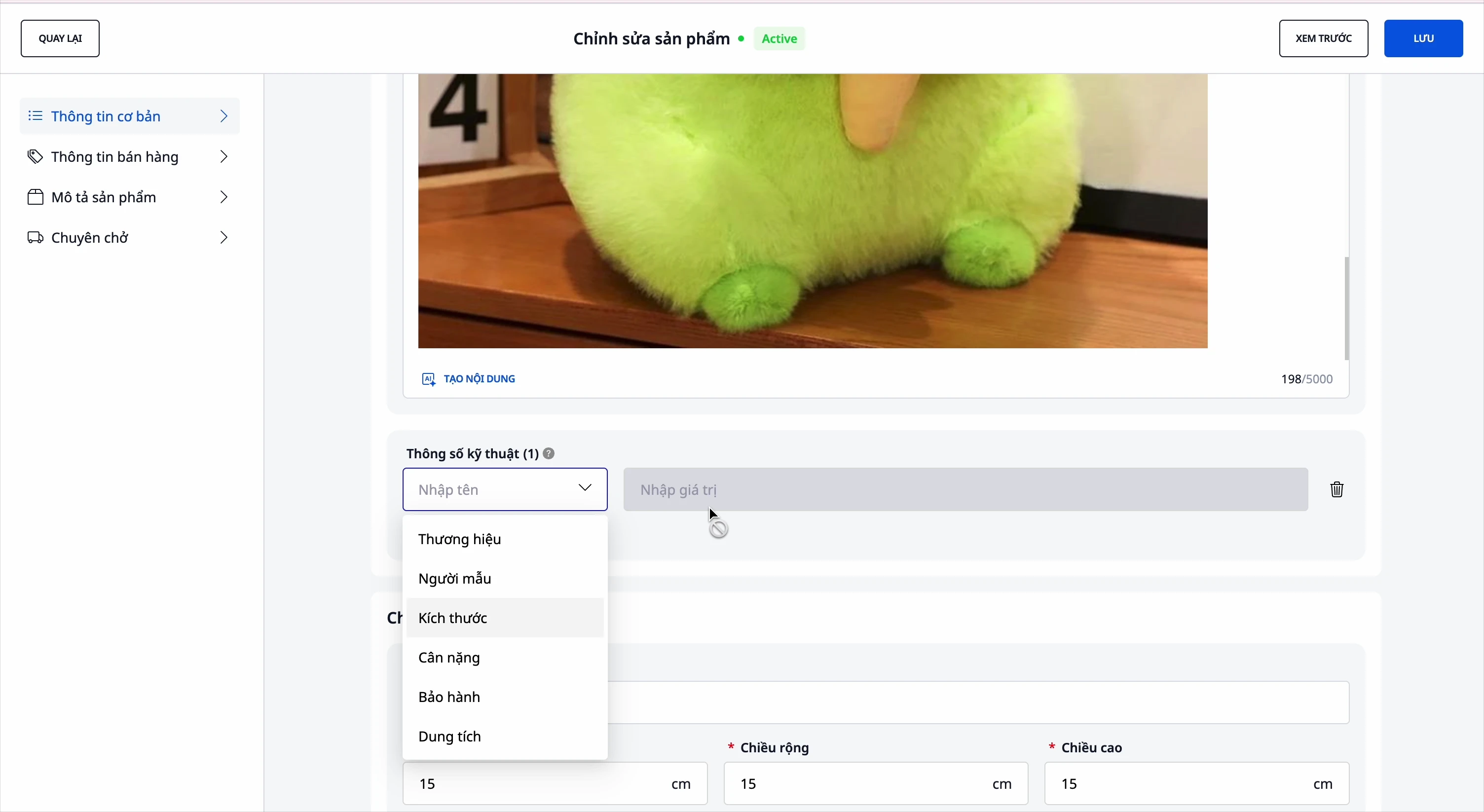This screenshot has width=1484, height=812.
Task: Collapse the Nhập tên dropdown arrow
Action: [585, 488]
